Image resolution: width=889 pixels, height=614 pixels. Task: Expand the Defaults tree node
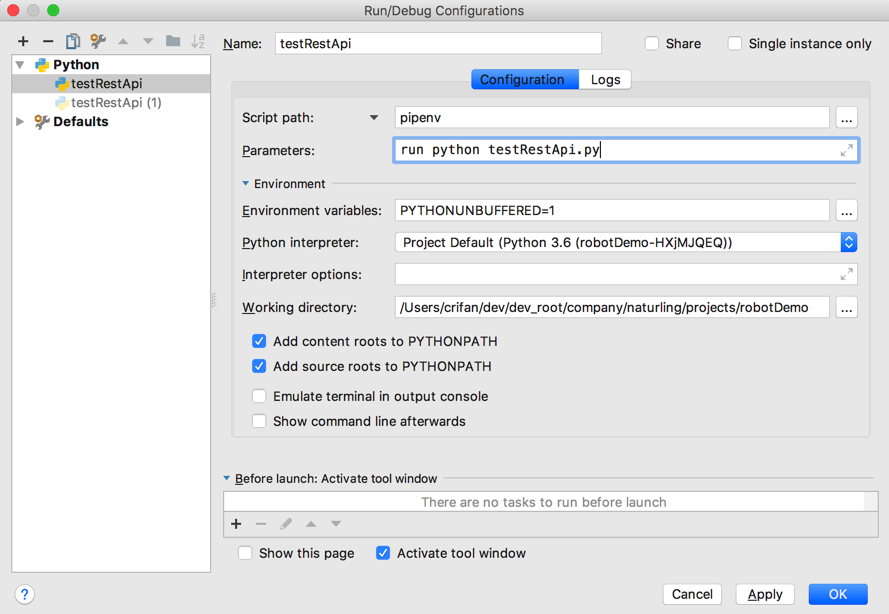20,122
